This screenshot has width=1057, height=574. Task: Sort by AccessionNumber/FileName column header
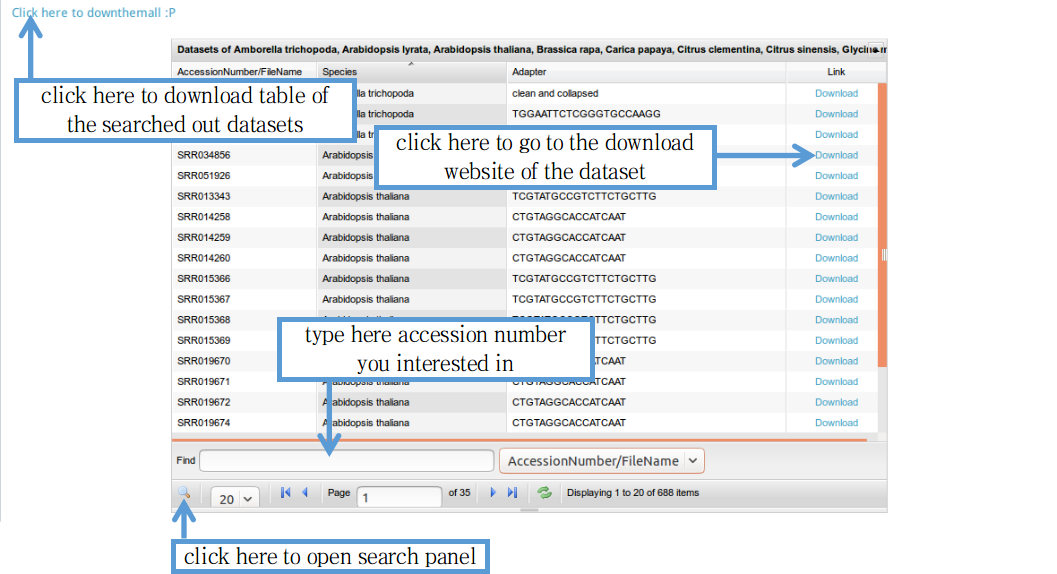coord(244,72)
